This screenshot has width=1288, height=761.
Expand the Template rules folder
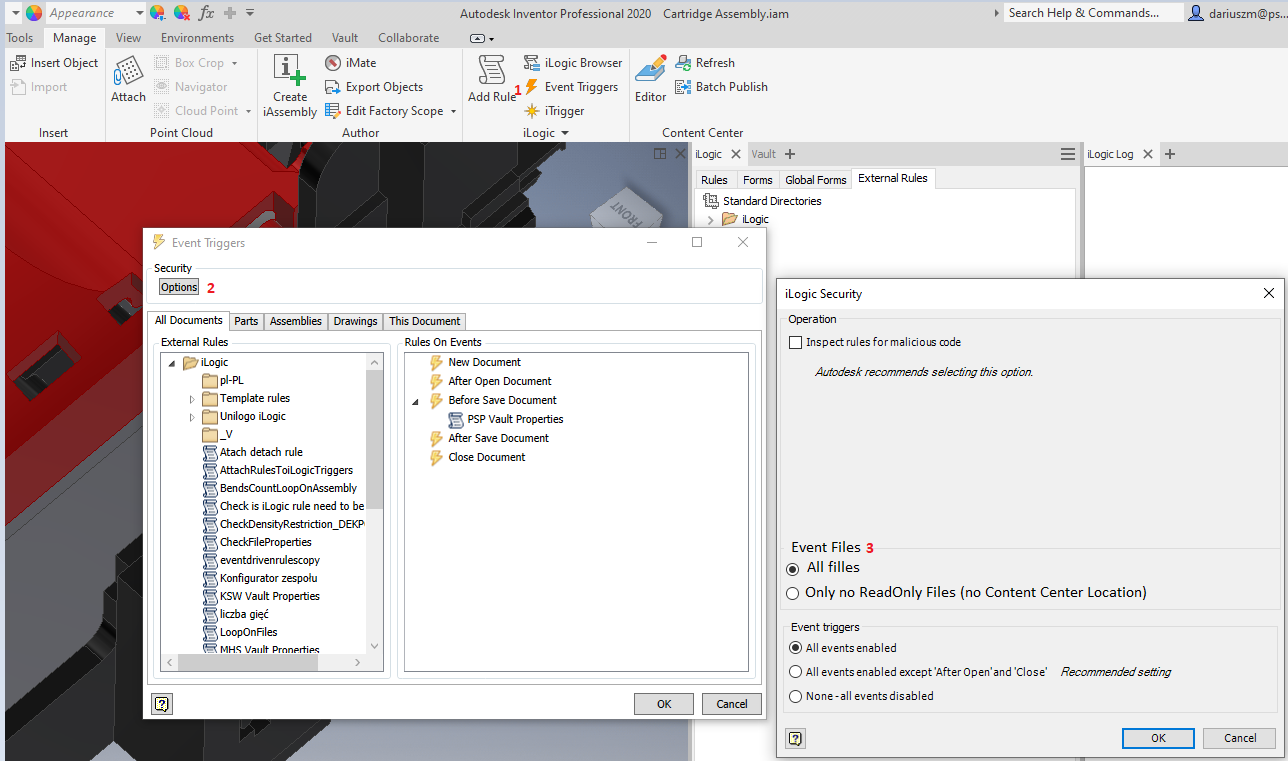(193, 399)
